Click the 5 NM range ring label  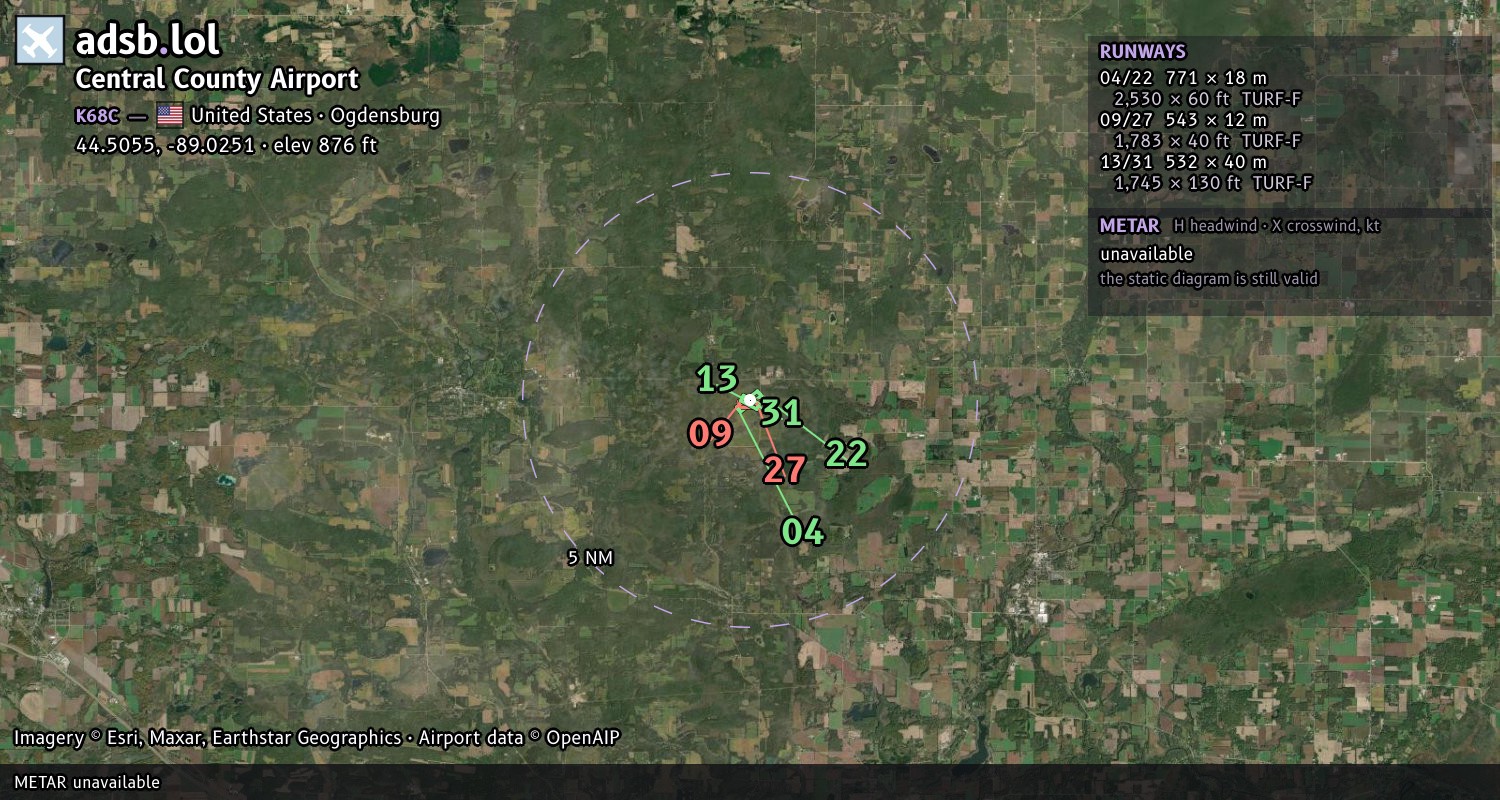click(590, 558)
